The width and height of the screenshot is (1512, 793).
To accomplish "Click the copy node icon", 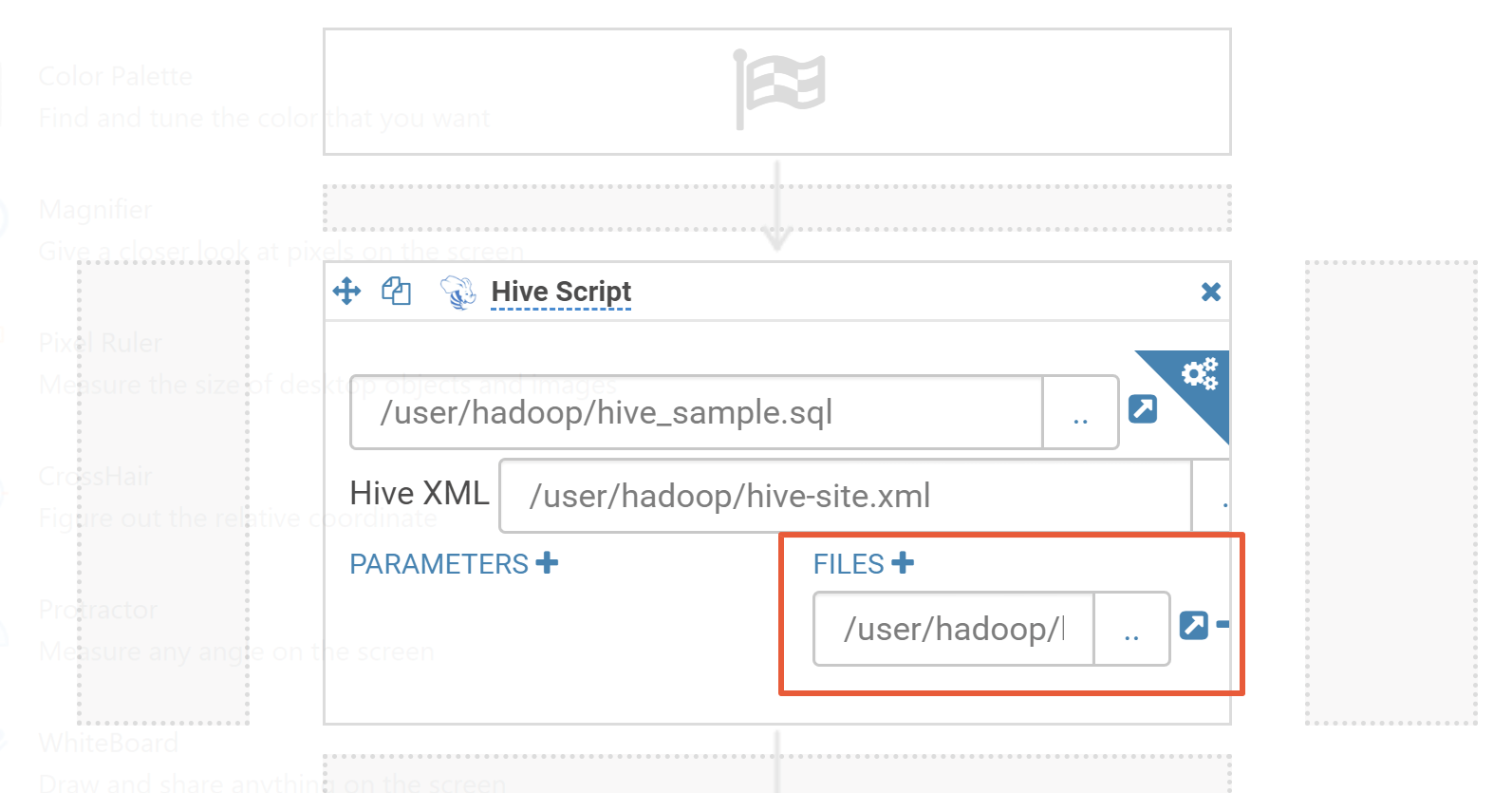I will click(396, 291).
